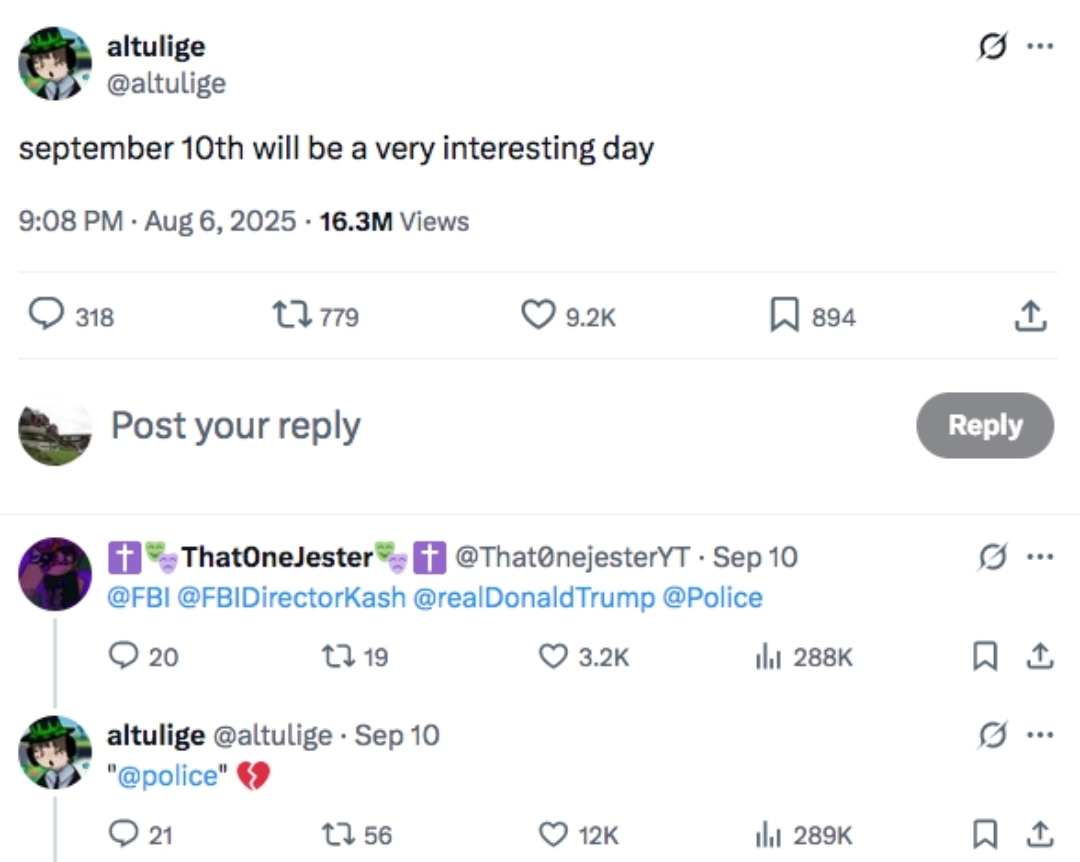
Task: Like ThatOneJester's reply with 3.2K likes
Action: [553, 657]
